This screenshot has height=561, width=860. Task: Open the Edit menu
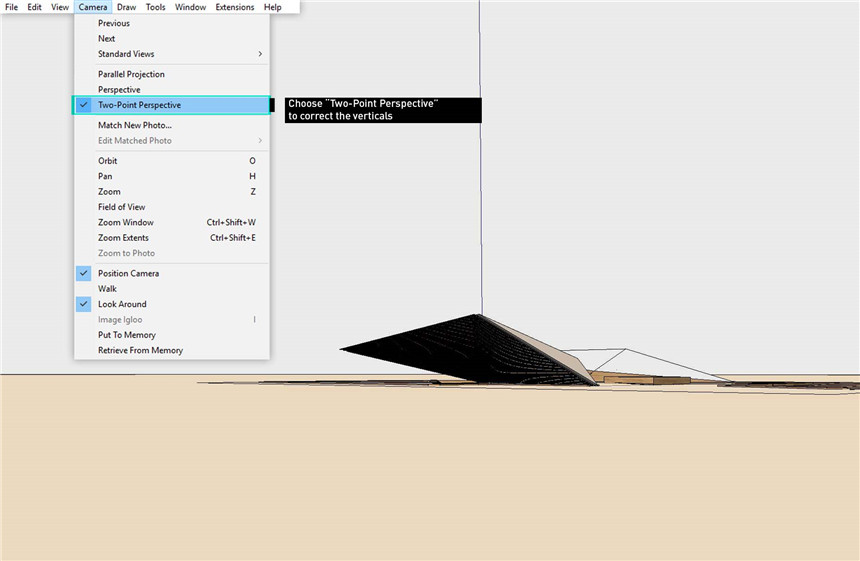35,7
